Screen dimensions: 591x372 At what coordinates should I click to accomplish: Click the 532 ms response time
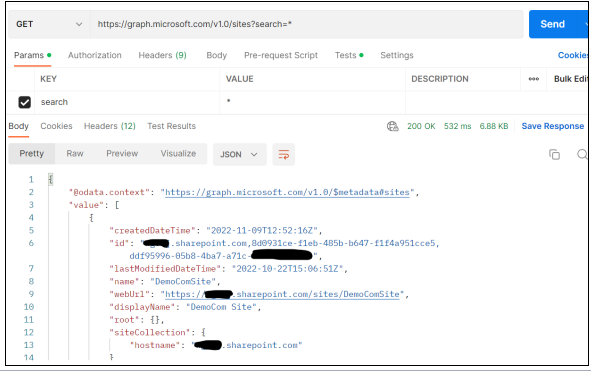coord(457,126)
